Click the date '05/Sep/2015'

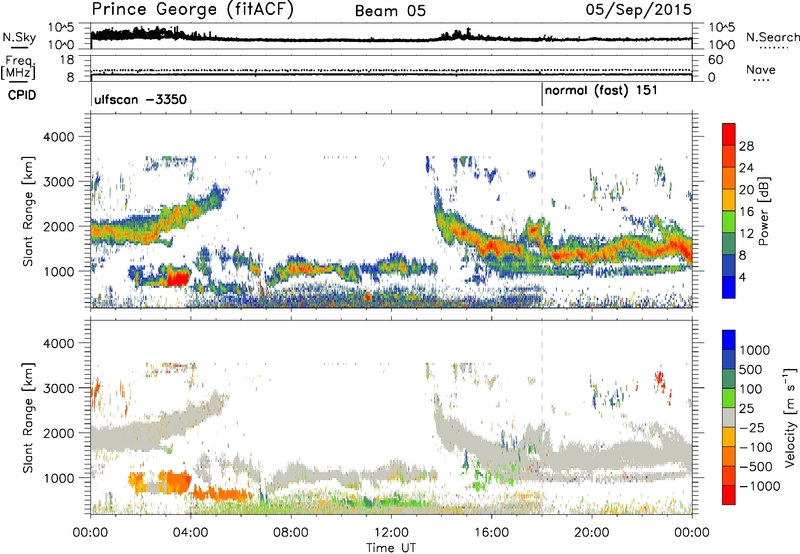(638, 10)
